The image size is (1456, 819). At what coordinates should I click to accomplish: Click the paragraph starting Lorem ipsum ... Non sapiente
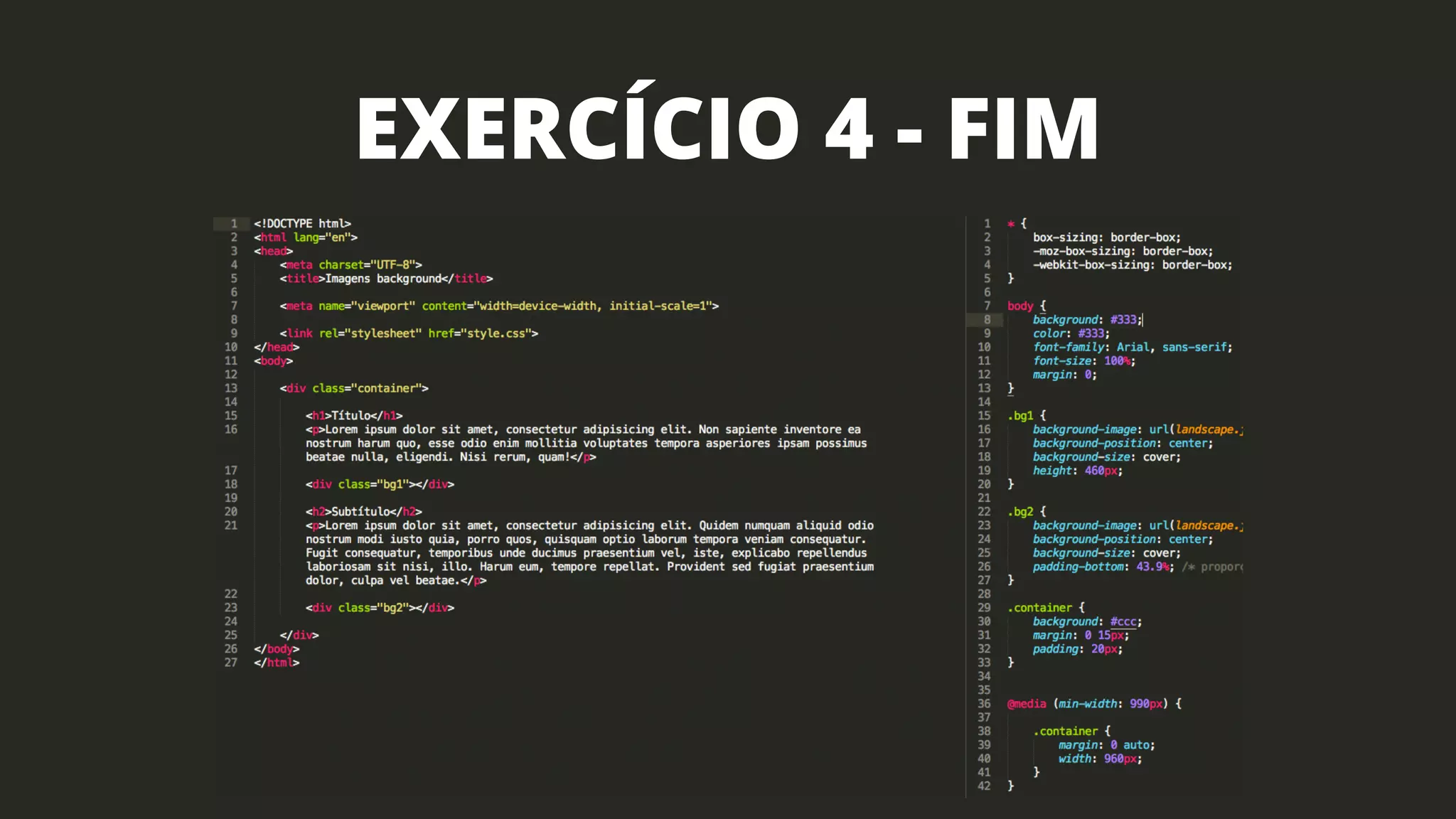click(587, 443)
